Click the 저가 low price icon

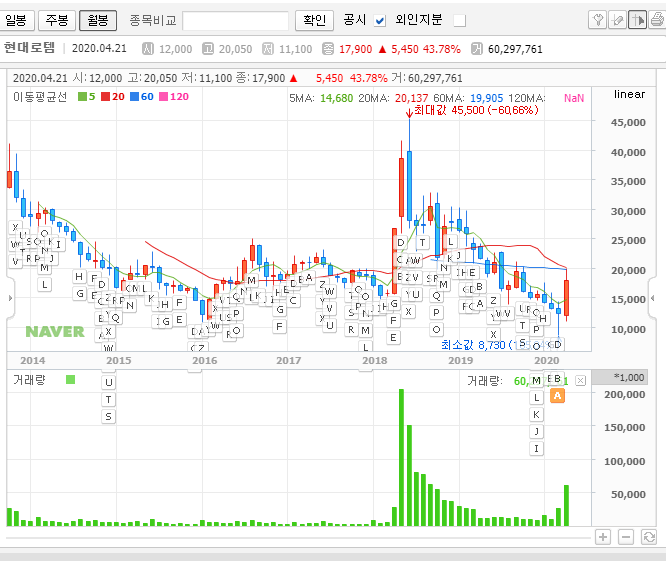point(268,49)
